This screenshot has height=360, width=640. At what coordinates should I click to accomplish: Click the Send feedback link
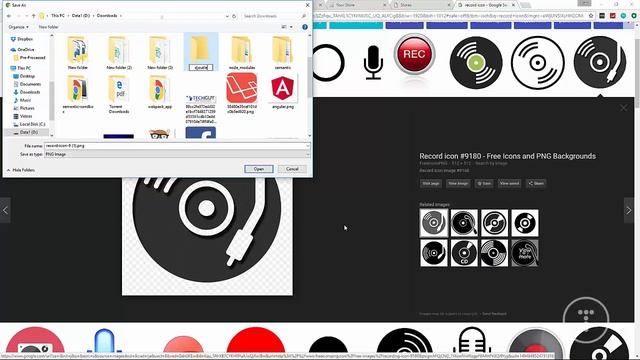494,314
